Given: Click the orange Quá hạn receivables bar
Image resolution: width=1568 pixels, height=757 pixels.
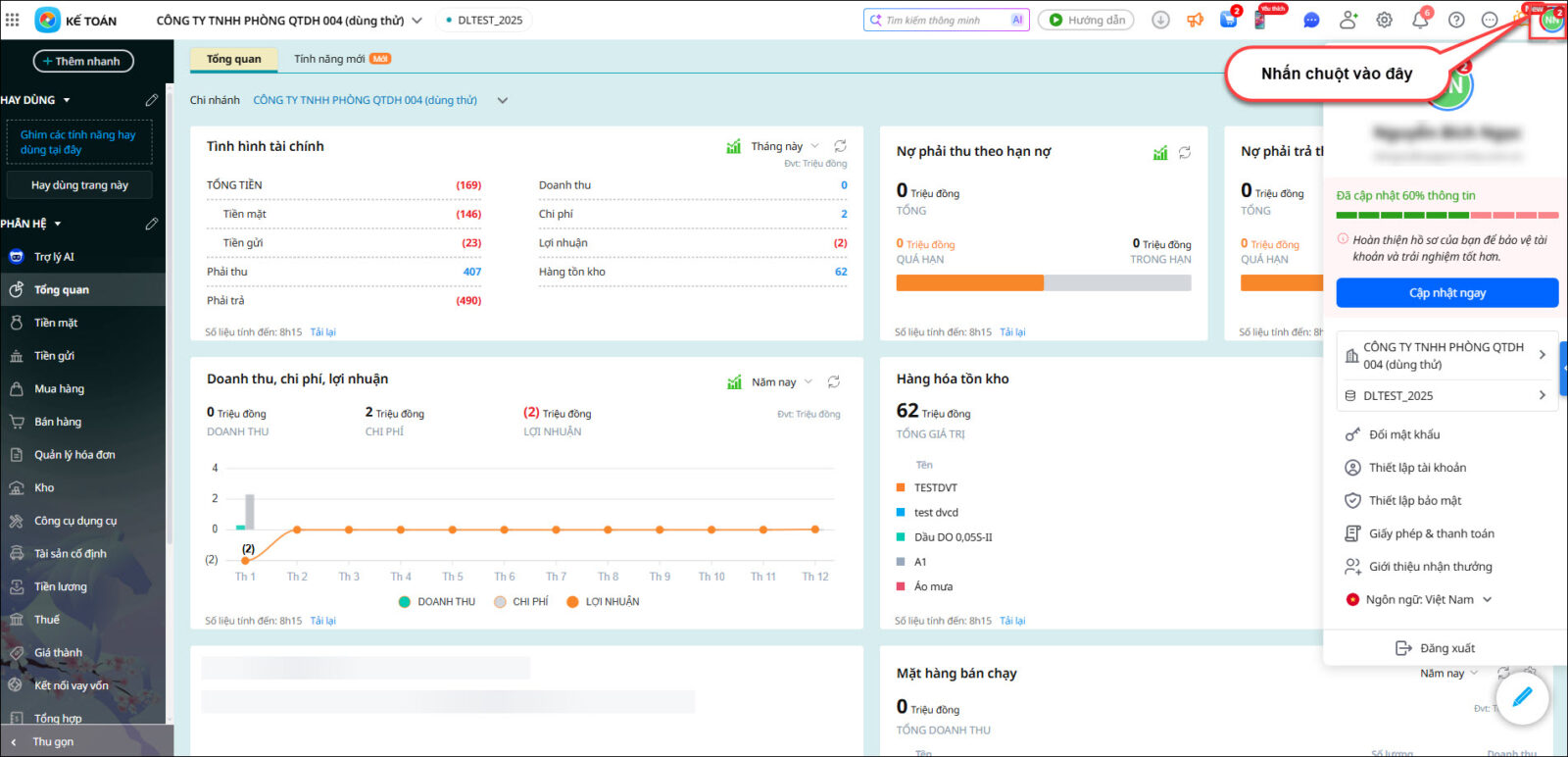Looking at the screenshot, I should tap(969, 282).
